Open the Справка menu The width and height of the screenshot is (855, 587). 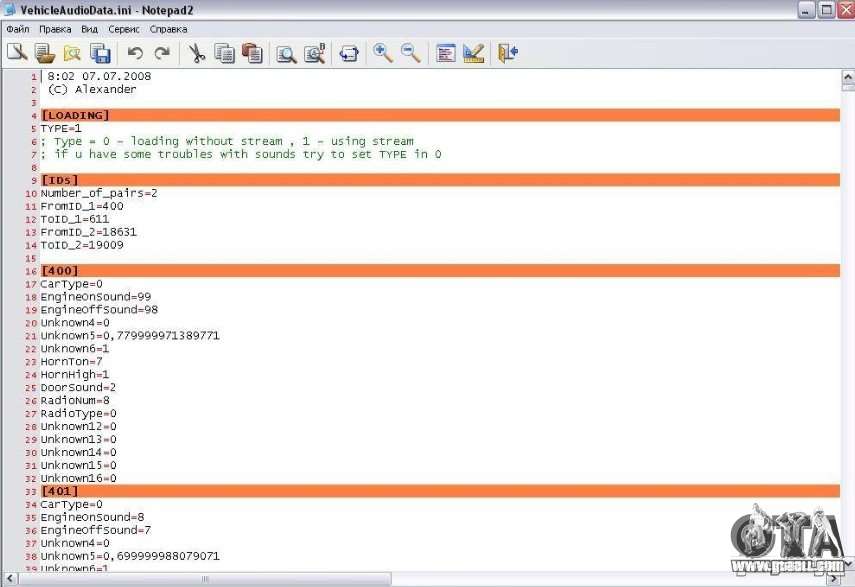tap(168, 29)
